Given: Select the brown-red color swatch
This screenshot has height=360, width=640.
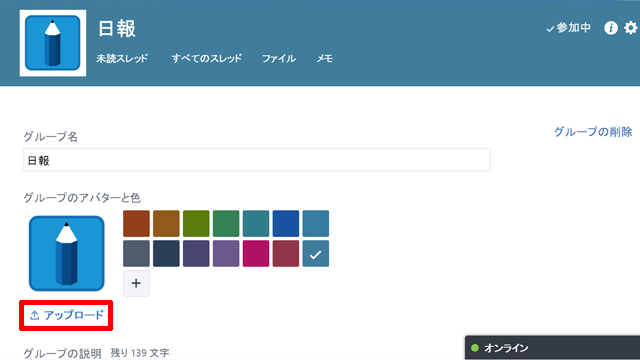Looking at the screenshot, I should (136, 224).
